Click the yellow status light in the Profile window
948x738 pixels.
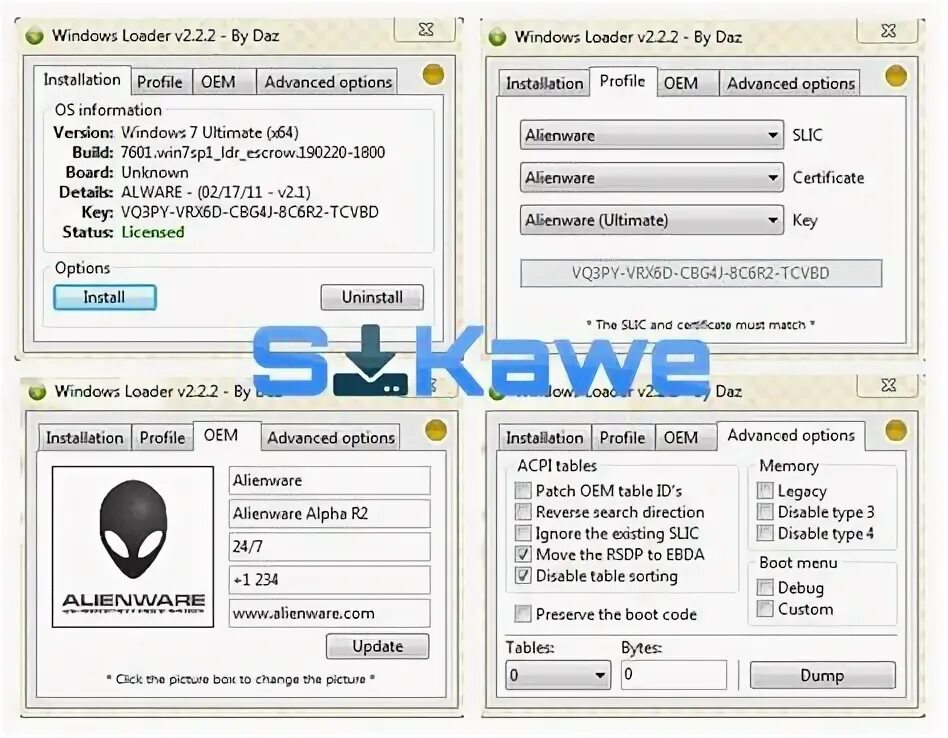click(896, 76)
